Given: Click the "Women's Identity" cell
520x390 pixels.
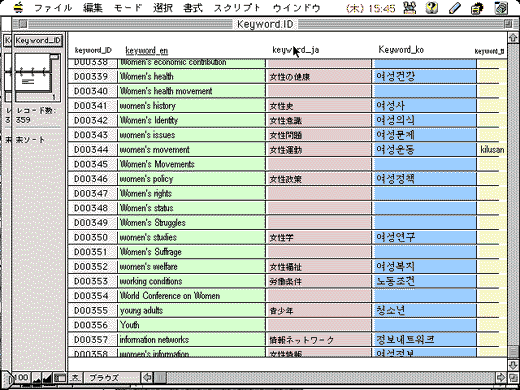Looking at the screenshot, I should 191,120.
